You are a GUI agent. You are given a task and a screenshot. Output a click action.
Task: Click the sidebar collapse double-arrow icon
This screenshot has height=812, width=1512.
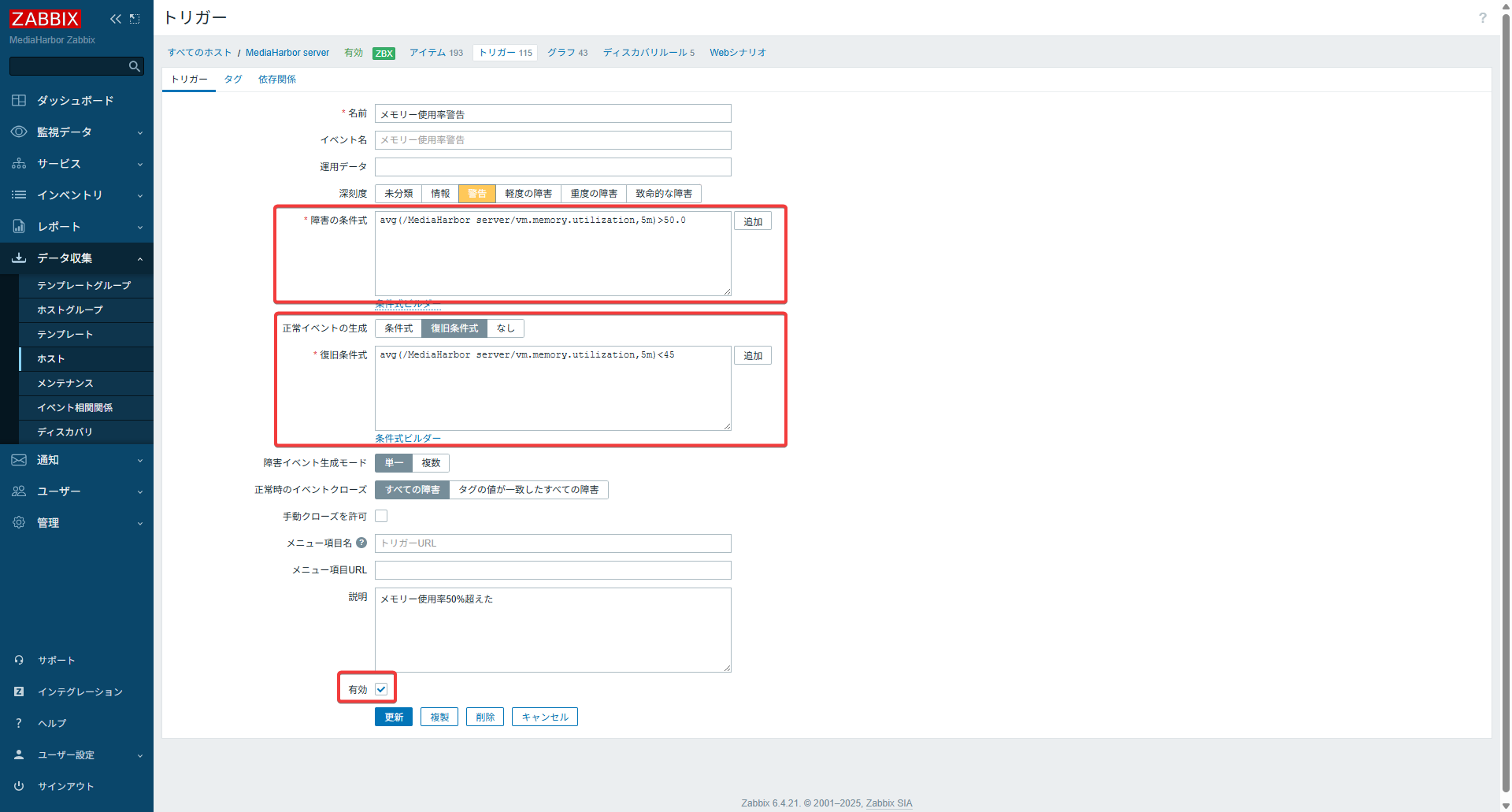[x=115, y=19]
